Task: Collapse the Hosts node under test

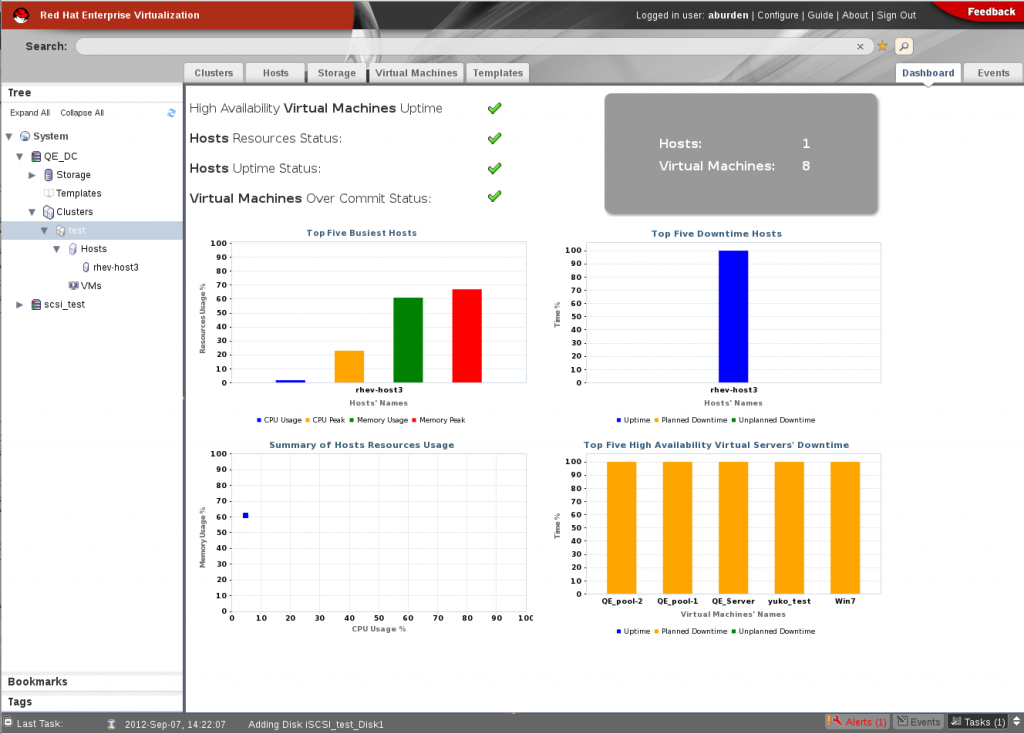Action: pos(57,249)
